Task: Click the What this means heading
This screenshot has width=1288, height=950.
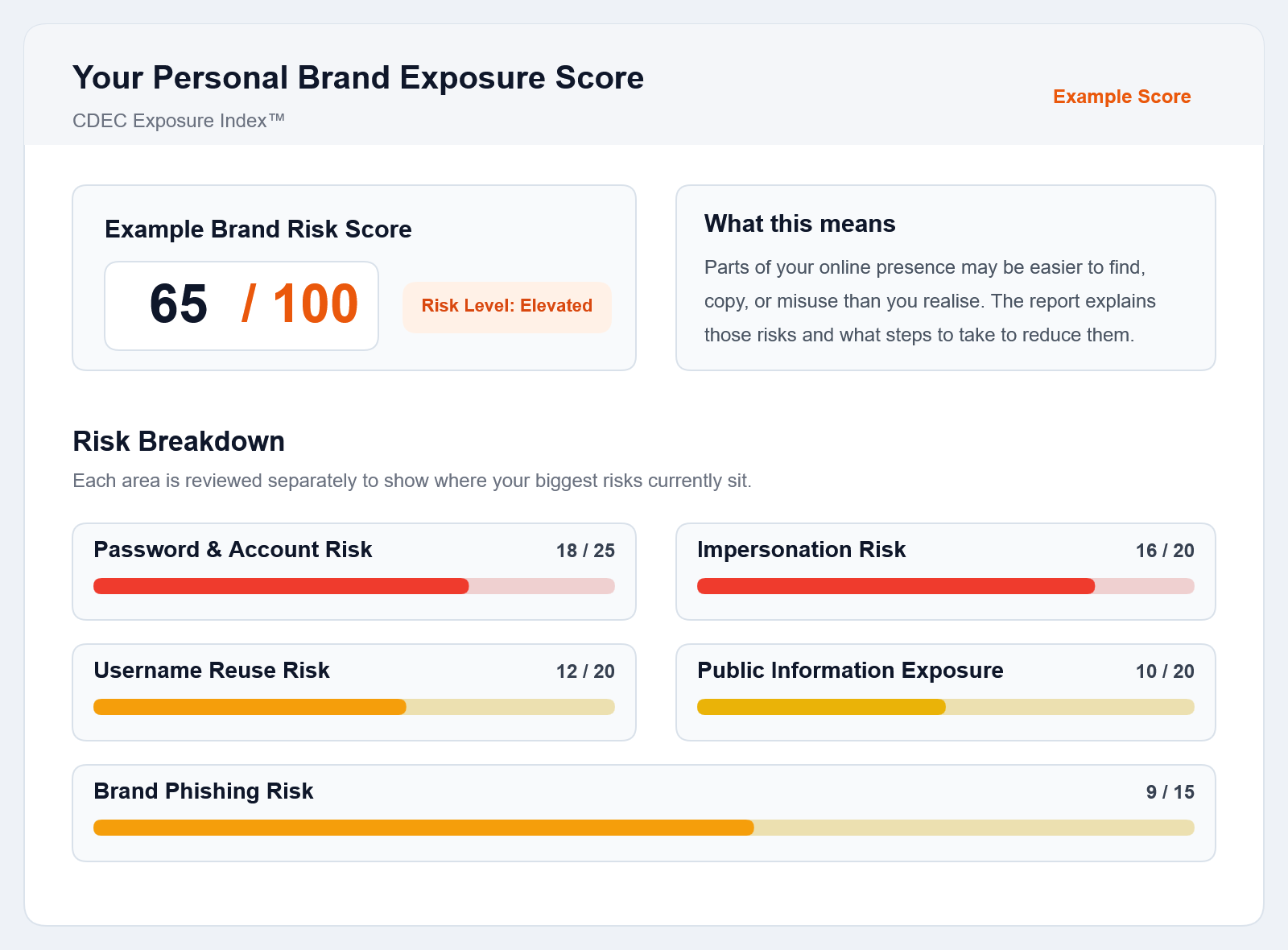Action: (799, 224)
